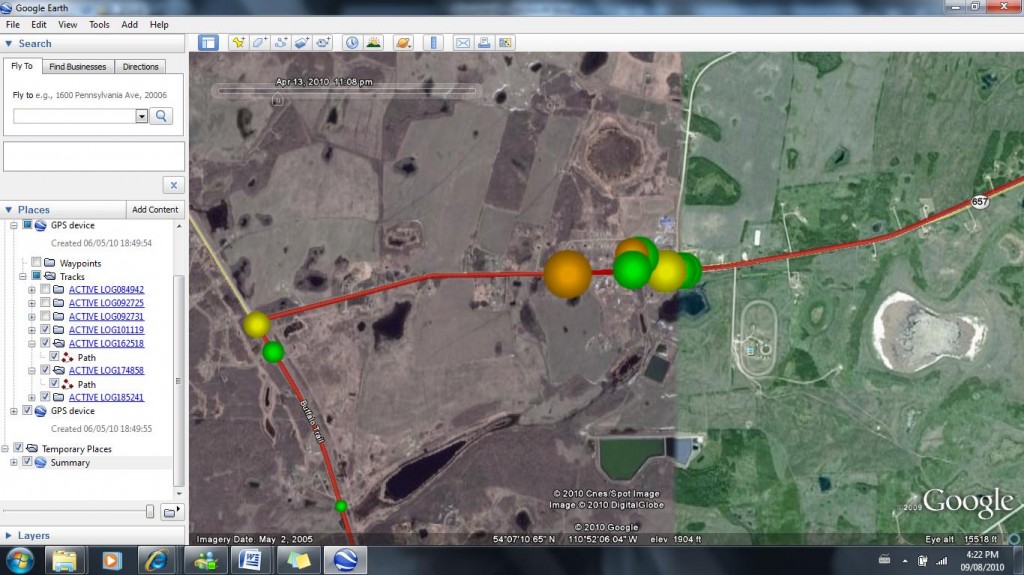Image resolution: width=1024 pixels, height=575 pixels.
Task: Switch to the Find Businesses tab
Action: click(x=78, y=67)
